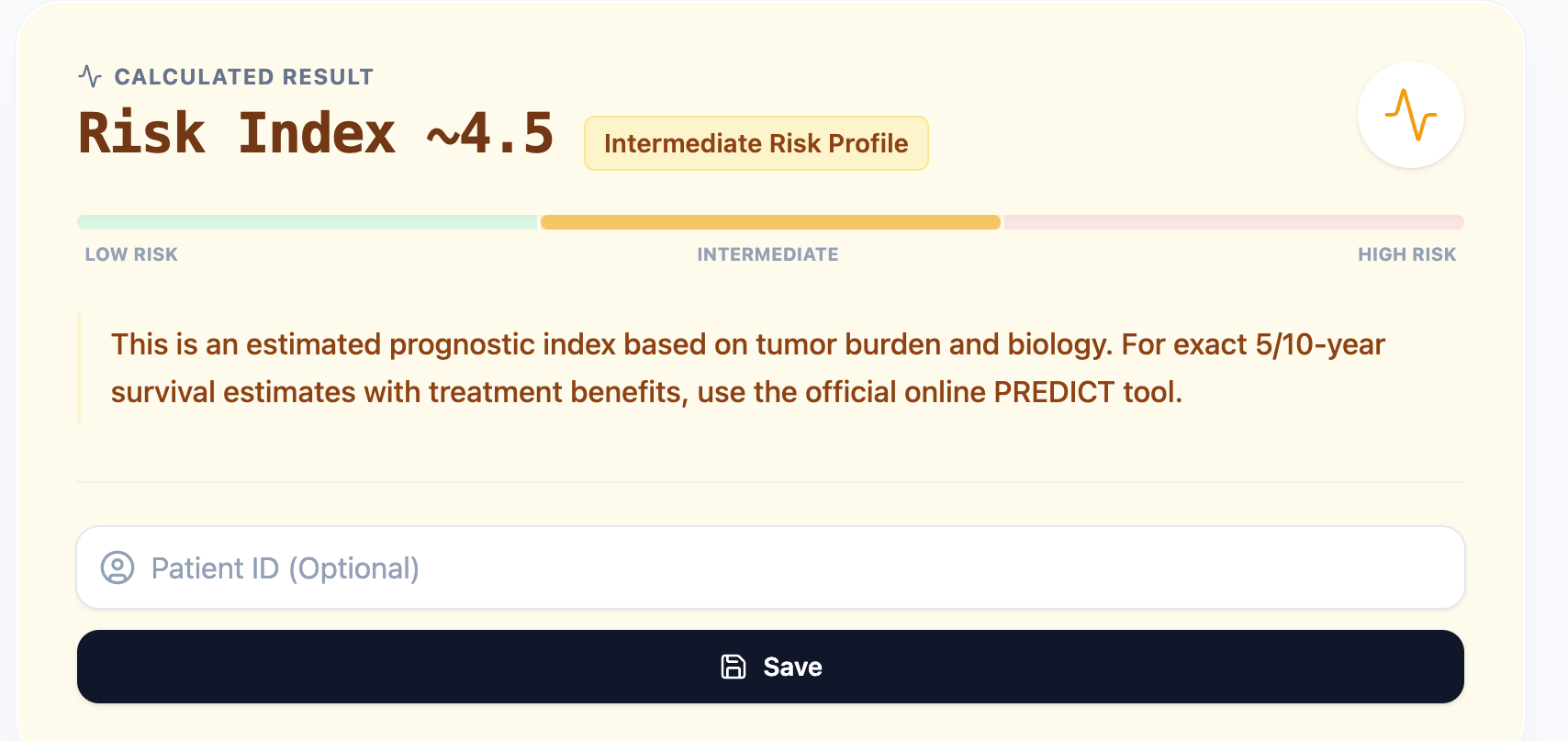The width and height of the screenshot is (1568, 741).
Task: Select the Intermediate Risk Profile badge
Action: pyautogui.click(x=756, y=143)
